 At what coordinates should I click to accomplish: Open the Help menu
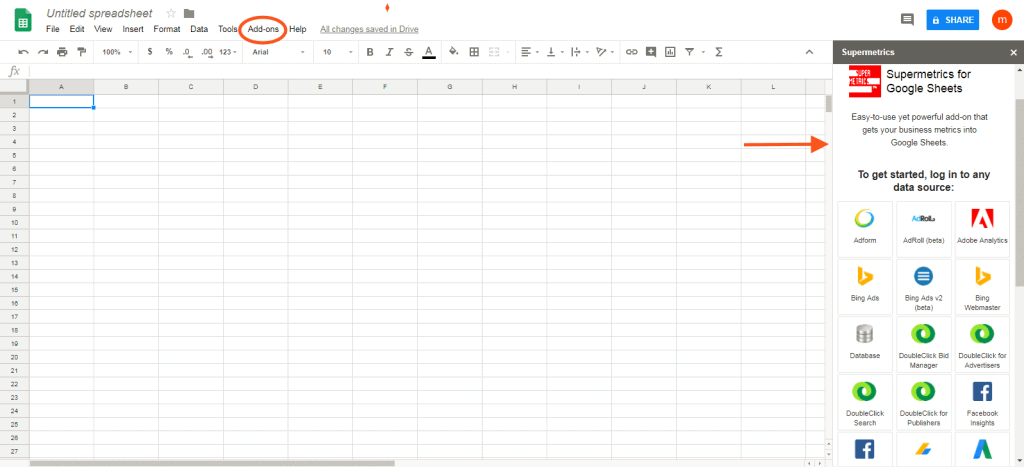pyautogui.click(x=298, y=29)
